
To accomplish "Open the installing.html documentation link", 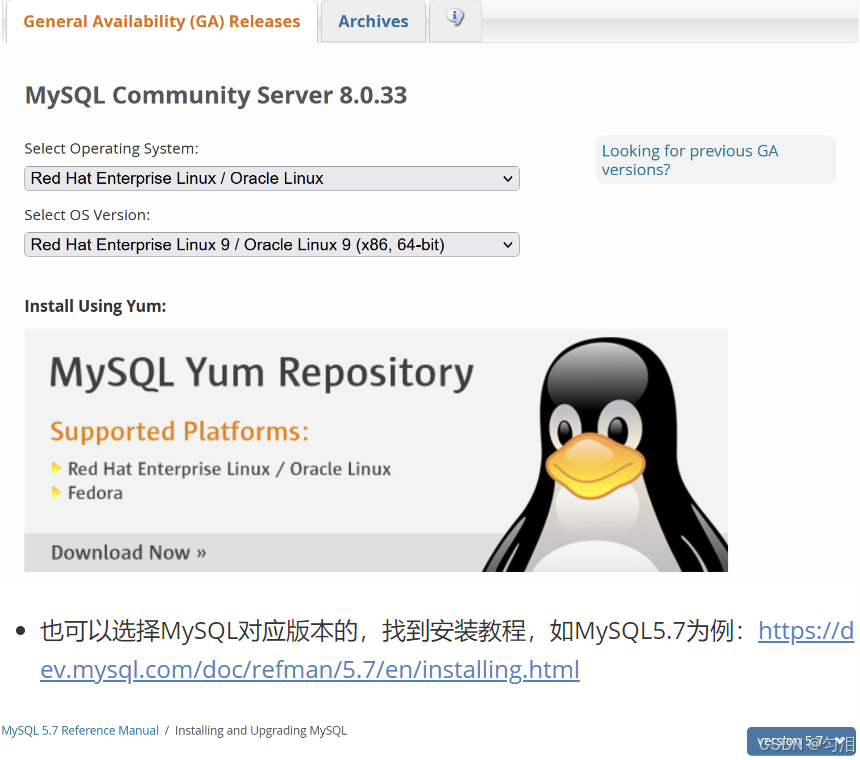I will click(309, 669).
